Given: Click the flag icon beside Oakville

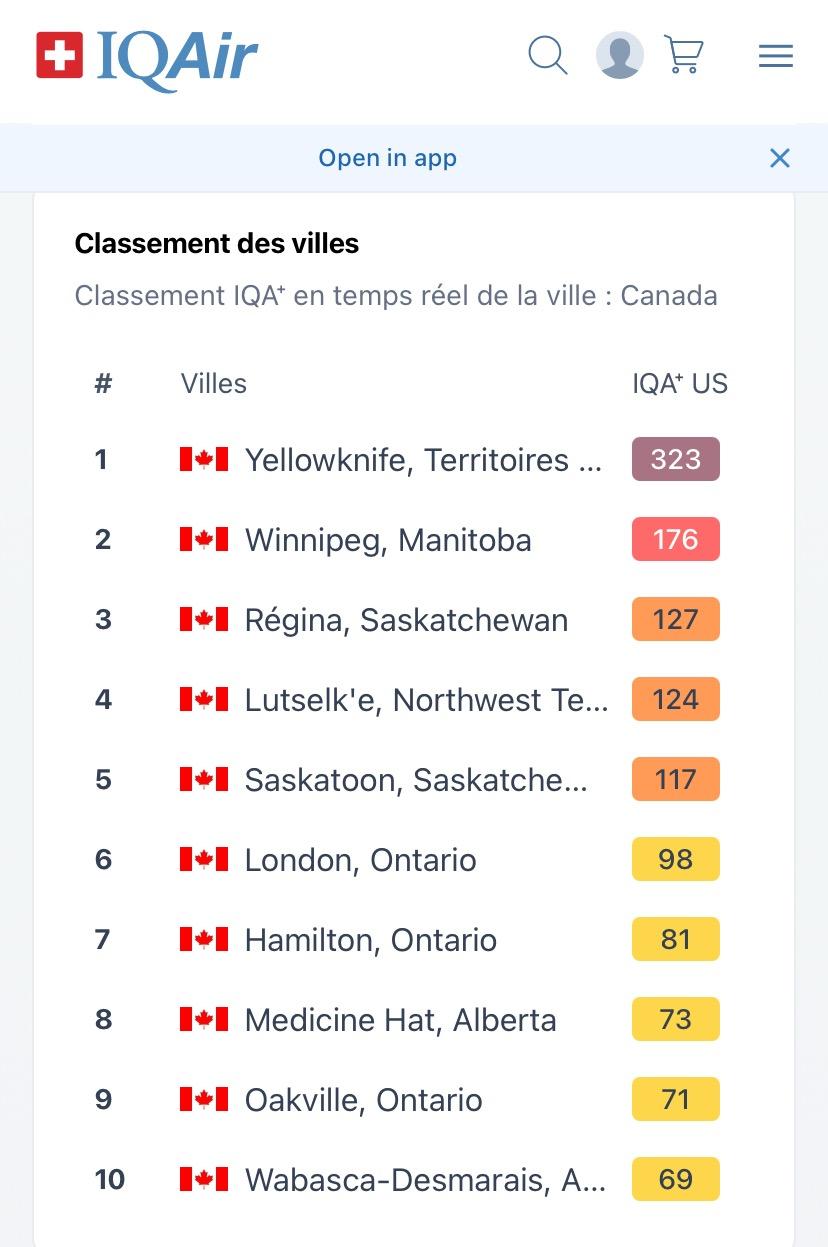Looking at the screenshot, I should [204, 1100].
